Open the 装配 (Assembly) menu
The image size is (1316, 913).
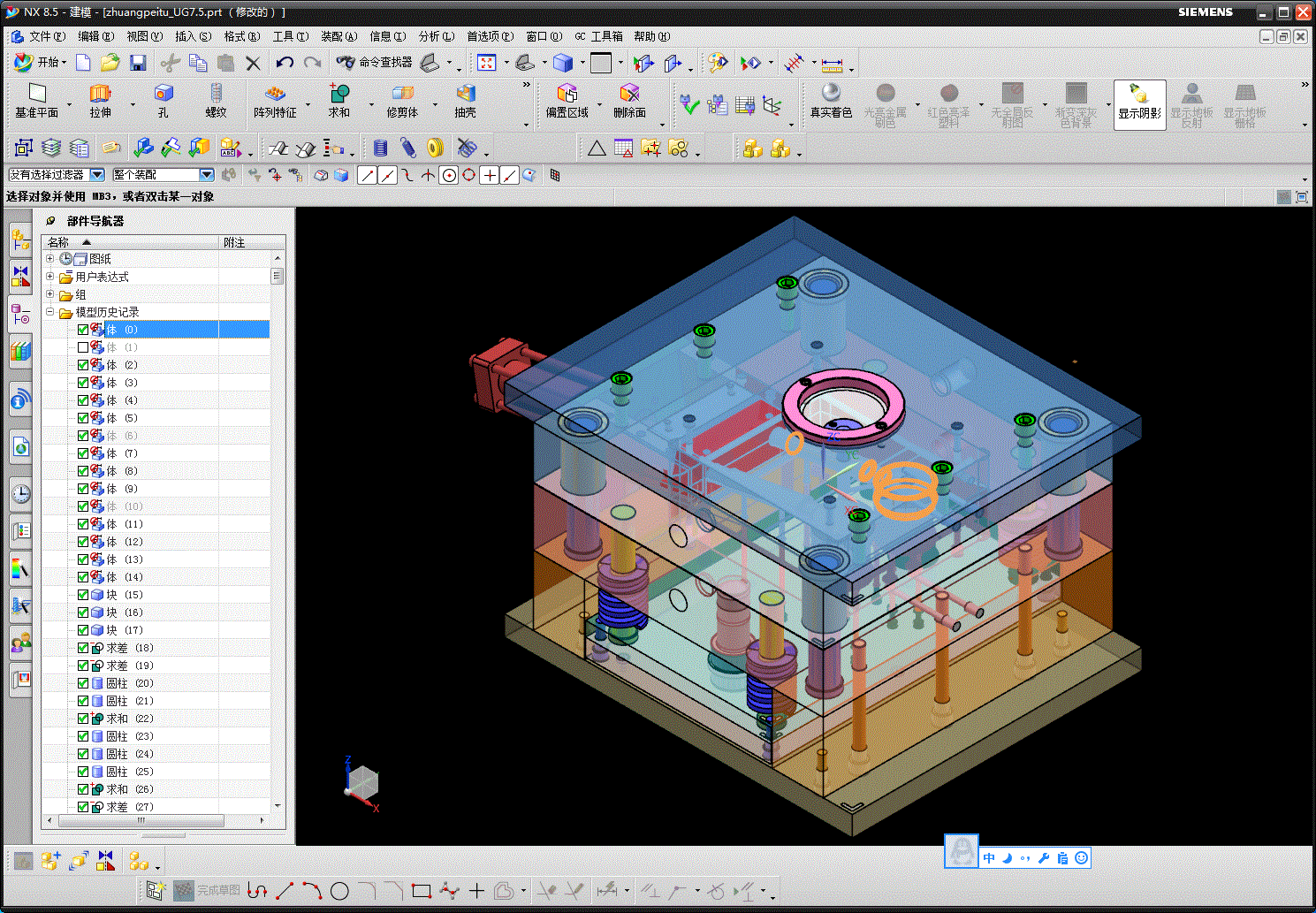[x=339, y=36]
